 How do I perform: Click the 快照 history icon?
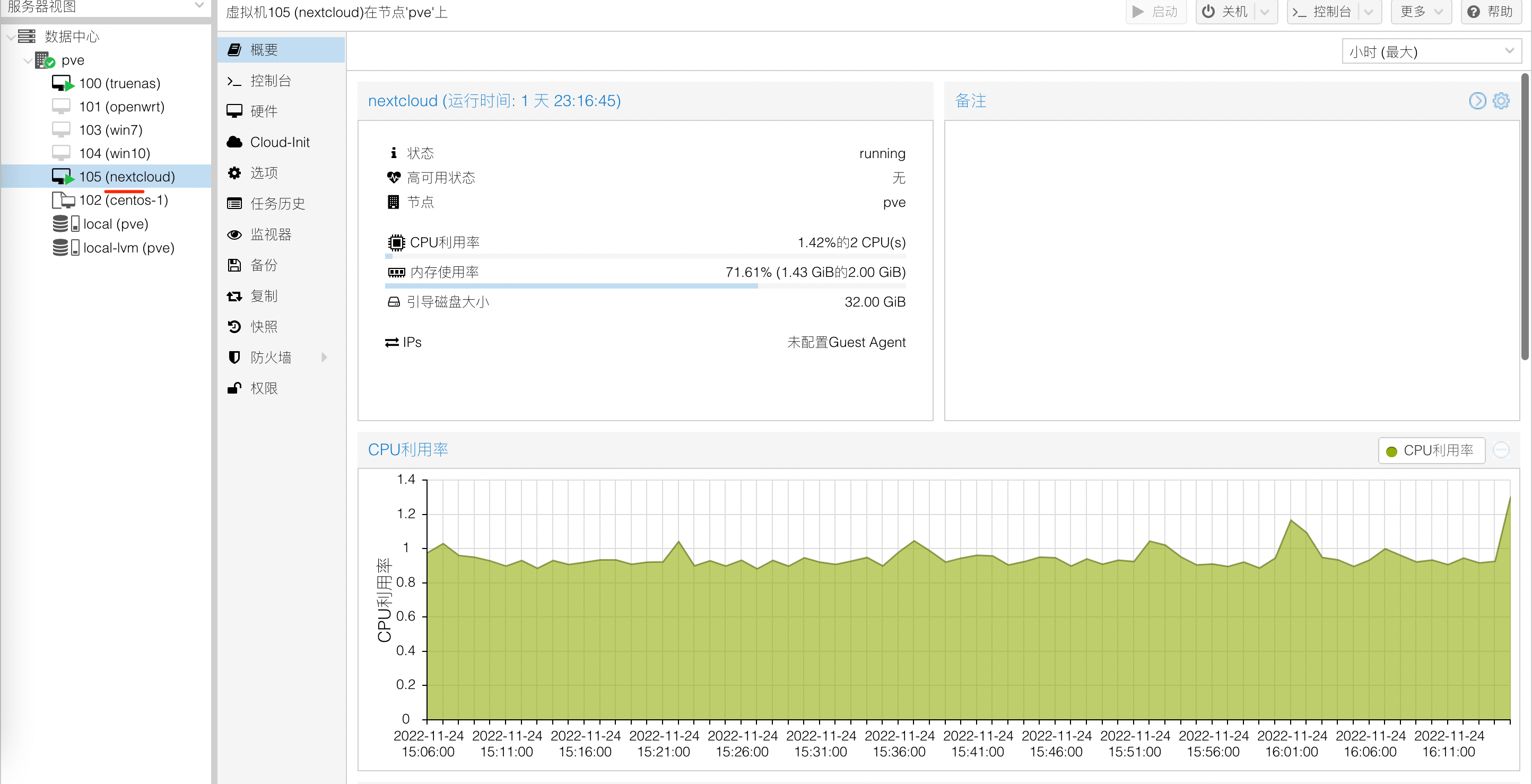point(235,327)
